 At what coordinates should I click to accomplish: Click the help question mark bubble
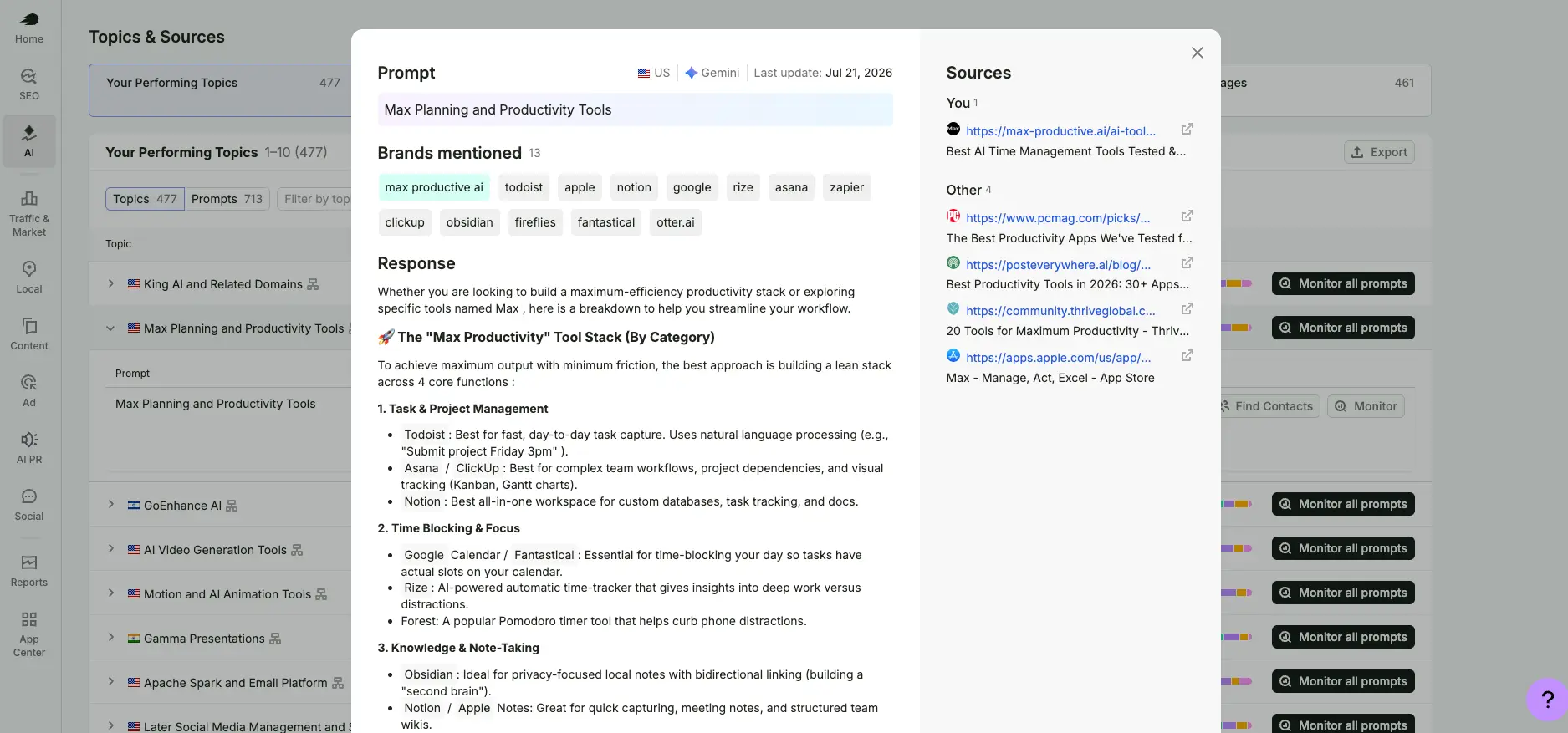(x=1547, y=700)
